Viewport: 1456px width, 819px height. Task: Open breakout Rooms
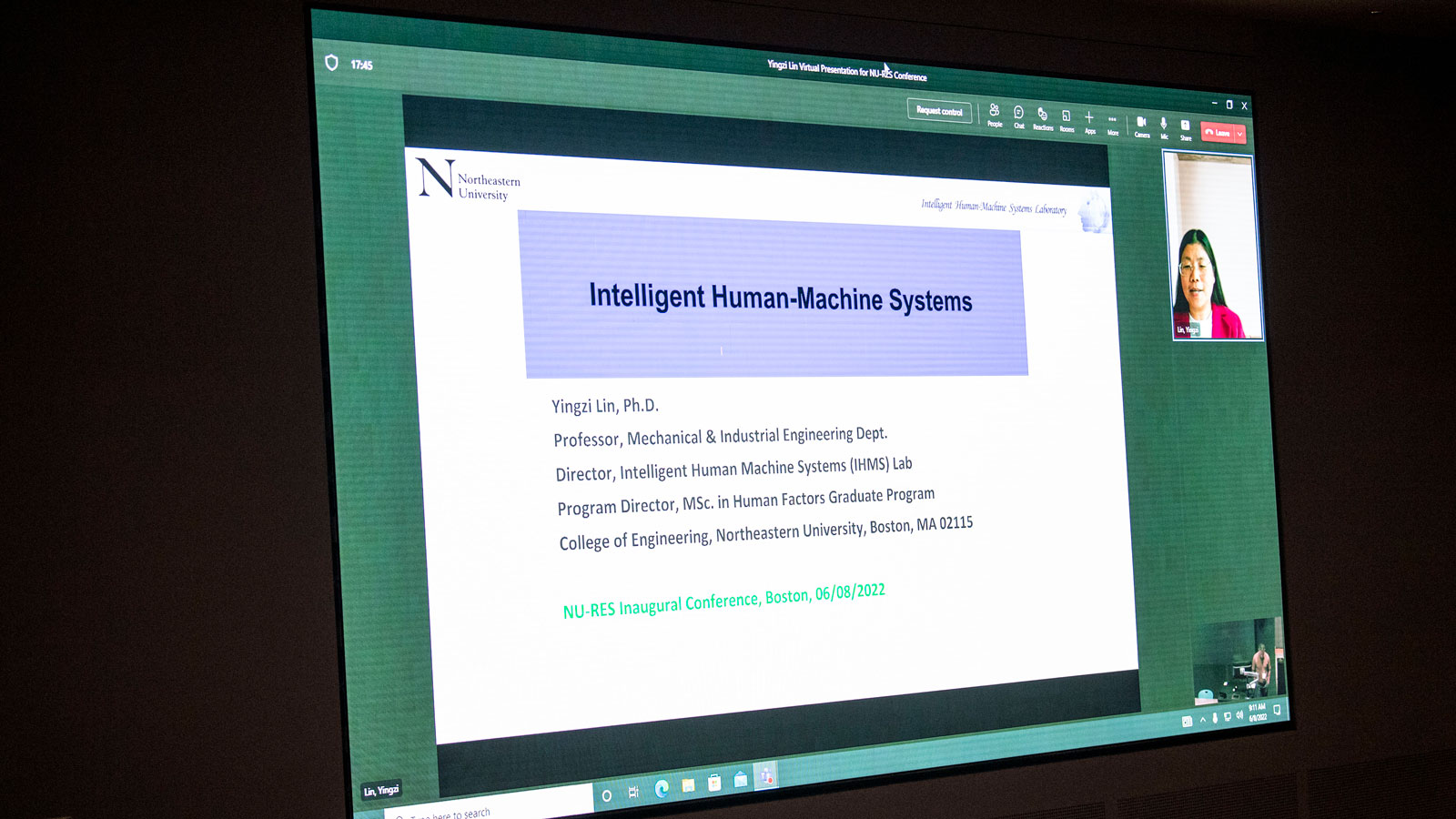pyautogui.click(x=1067, y=121)
